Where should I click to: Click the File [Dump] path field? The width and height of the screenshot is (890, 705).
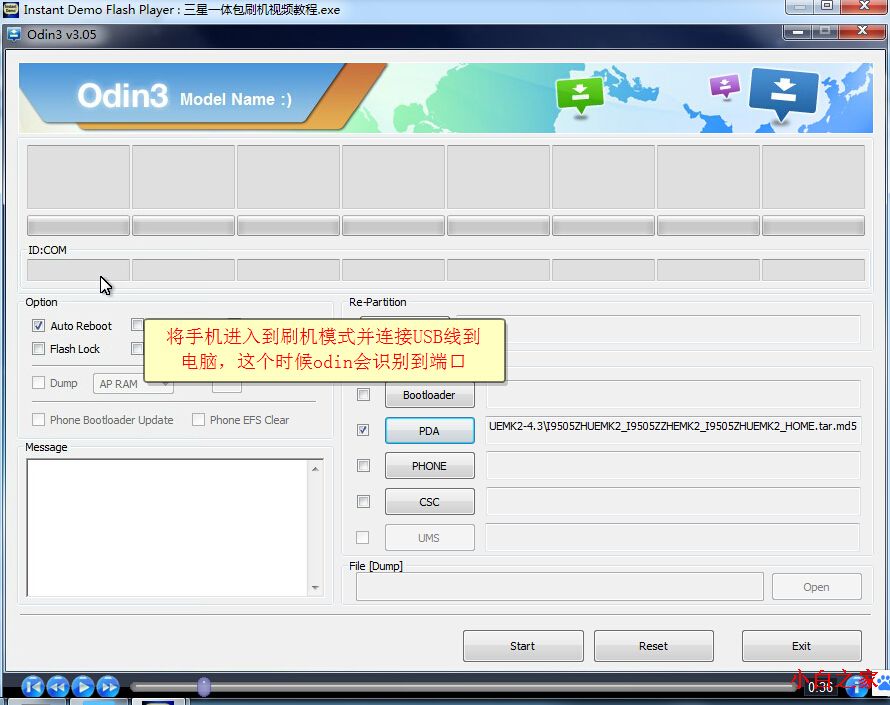click(560, 587)
